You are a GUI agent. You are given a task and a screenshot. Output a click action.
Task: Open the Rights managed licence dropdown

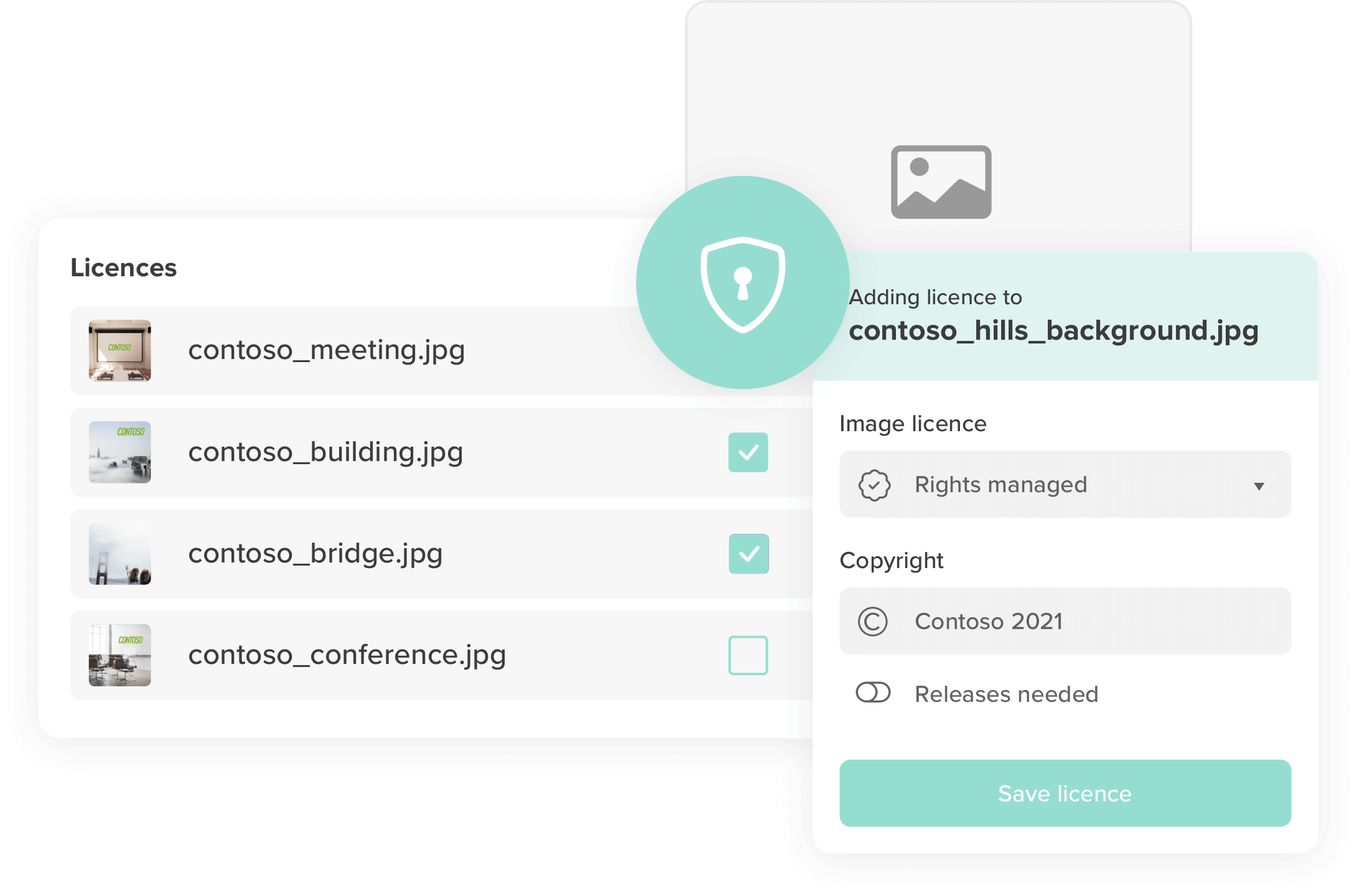(x=1065, y=484)
